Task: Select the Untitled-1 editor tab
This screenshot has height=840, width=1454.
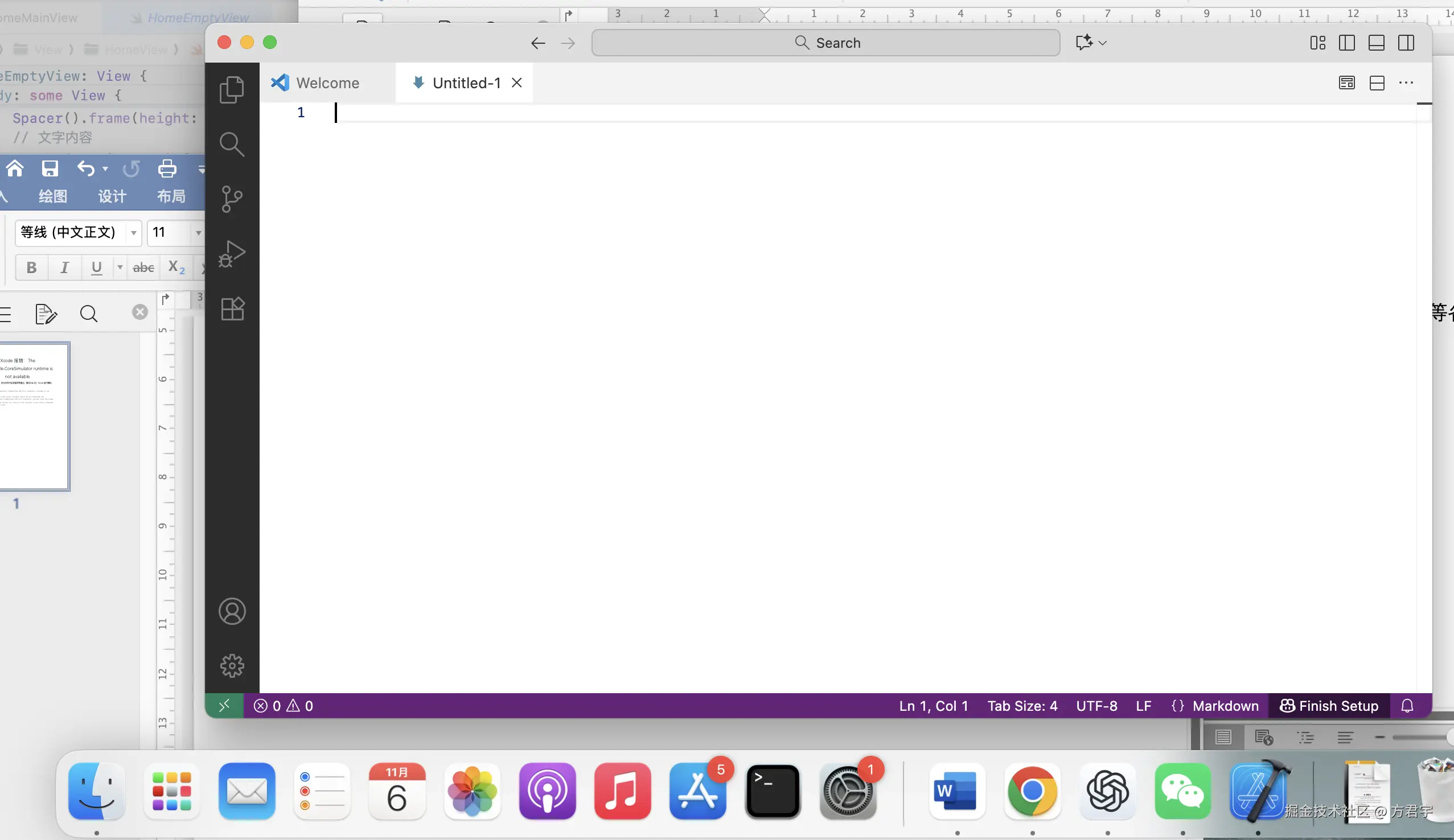Action: [466, 83]
